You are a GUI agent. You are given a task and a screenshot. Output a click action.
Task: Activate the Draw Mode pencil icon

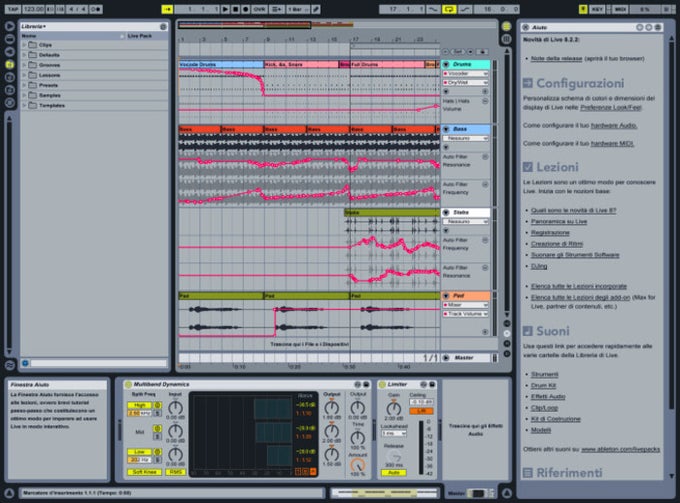coord(316,9)
